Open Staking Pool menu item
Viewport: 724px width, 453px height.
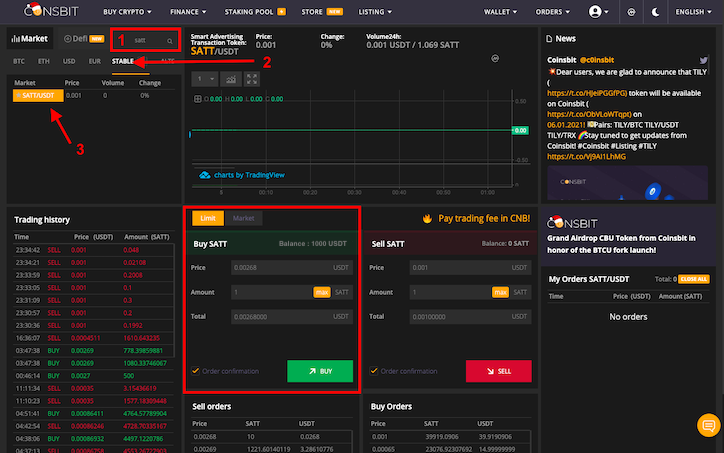(x=255, y=12)
